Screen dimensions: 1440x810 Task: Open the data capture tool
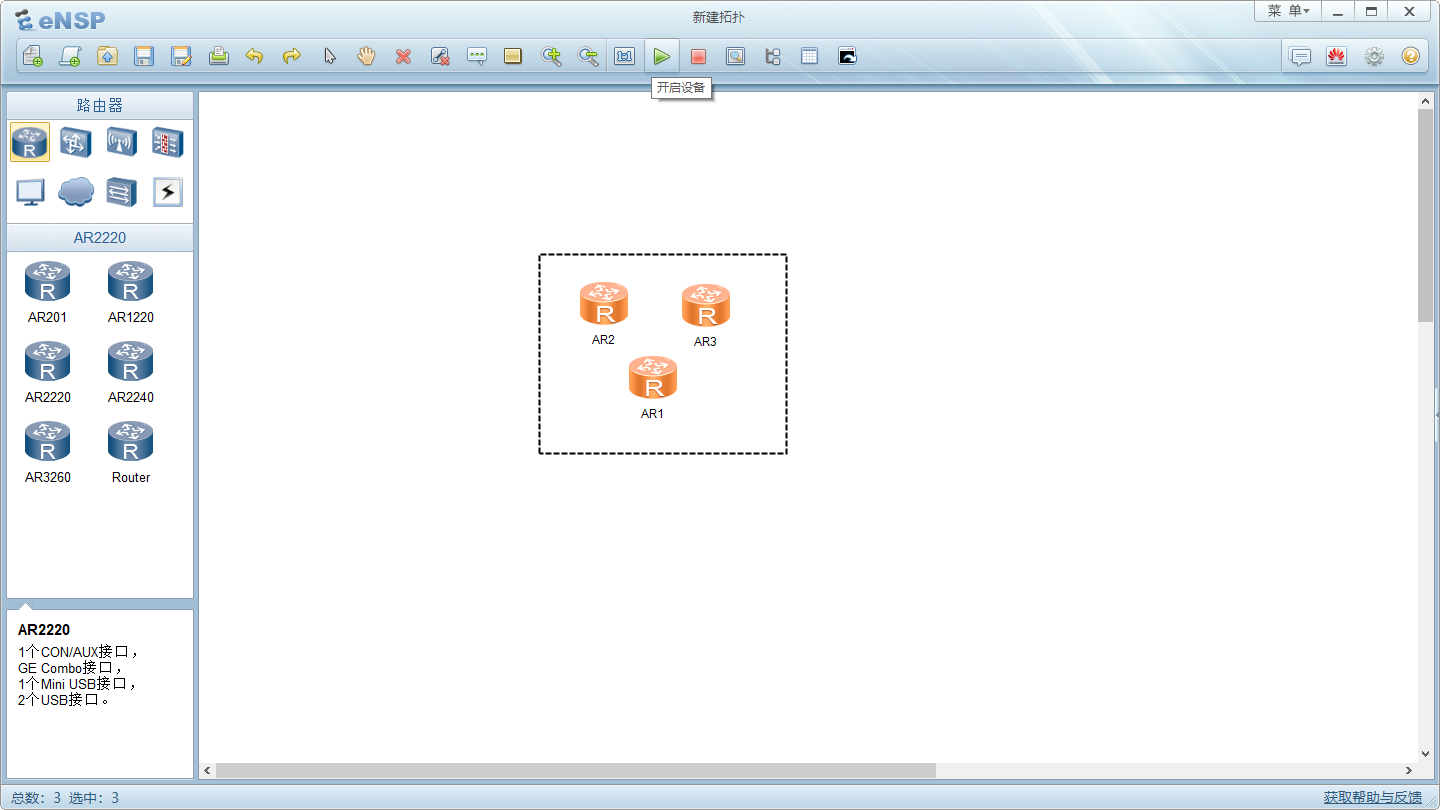(735, 56)
